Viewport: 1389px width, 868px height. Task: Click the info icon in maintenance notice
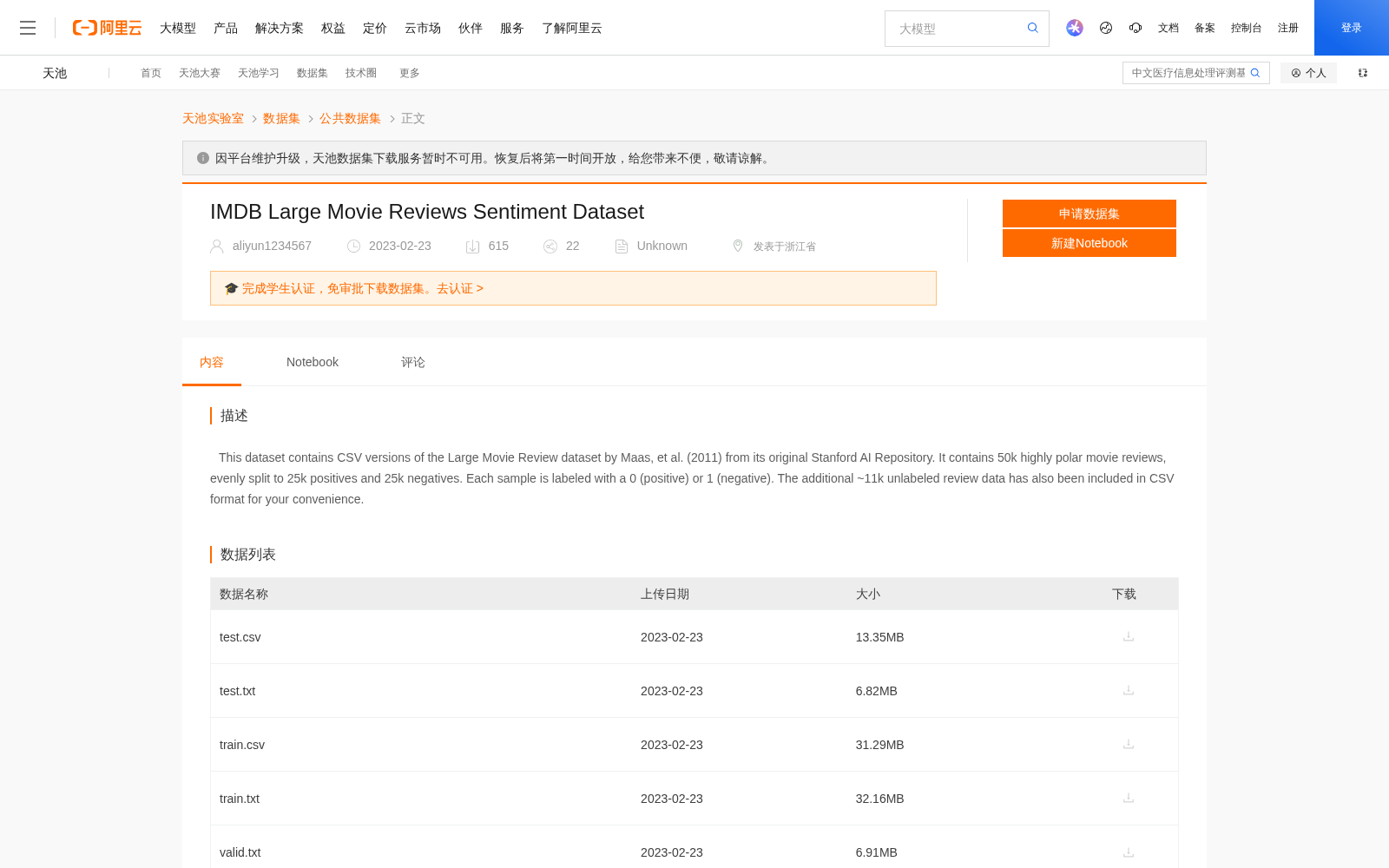tap(203, 158)
